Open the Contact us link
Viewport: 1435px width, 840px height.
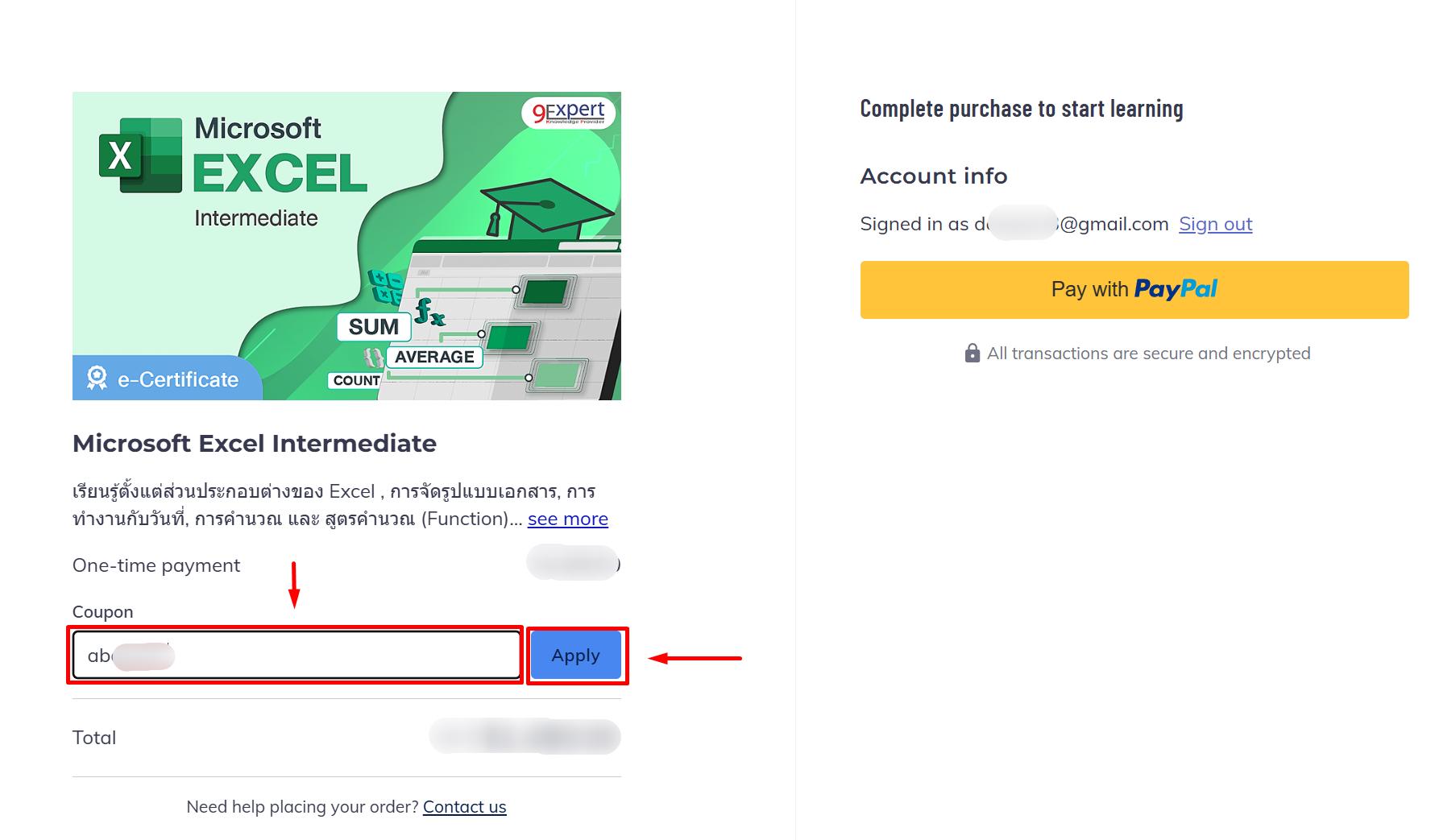(x=464, y=807)
